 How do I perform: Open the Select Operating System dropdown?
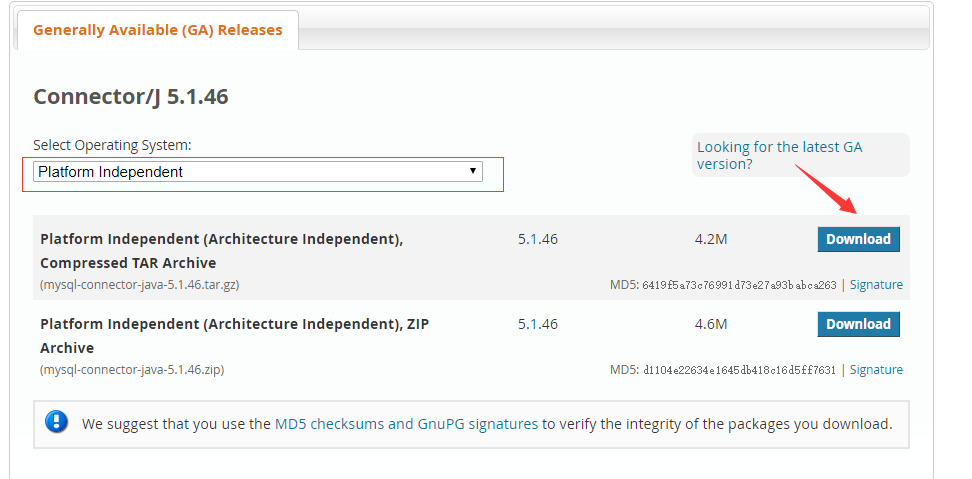pyautogui.click(x=258, y=172)
